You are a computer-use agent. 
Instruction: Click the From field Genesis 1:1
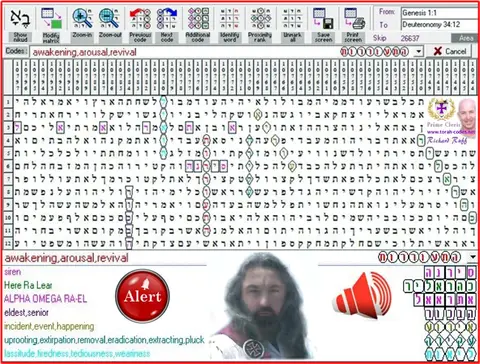[x=439, y=13]
